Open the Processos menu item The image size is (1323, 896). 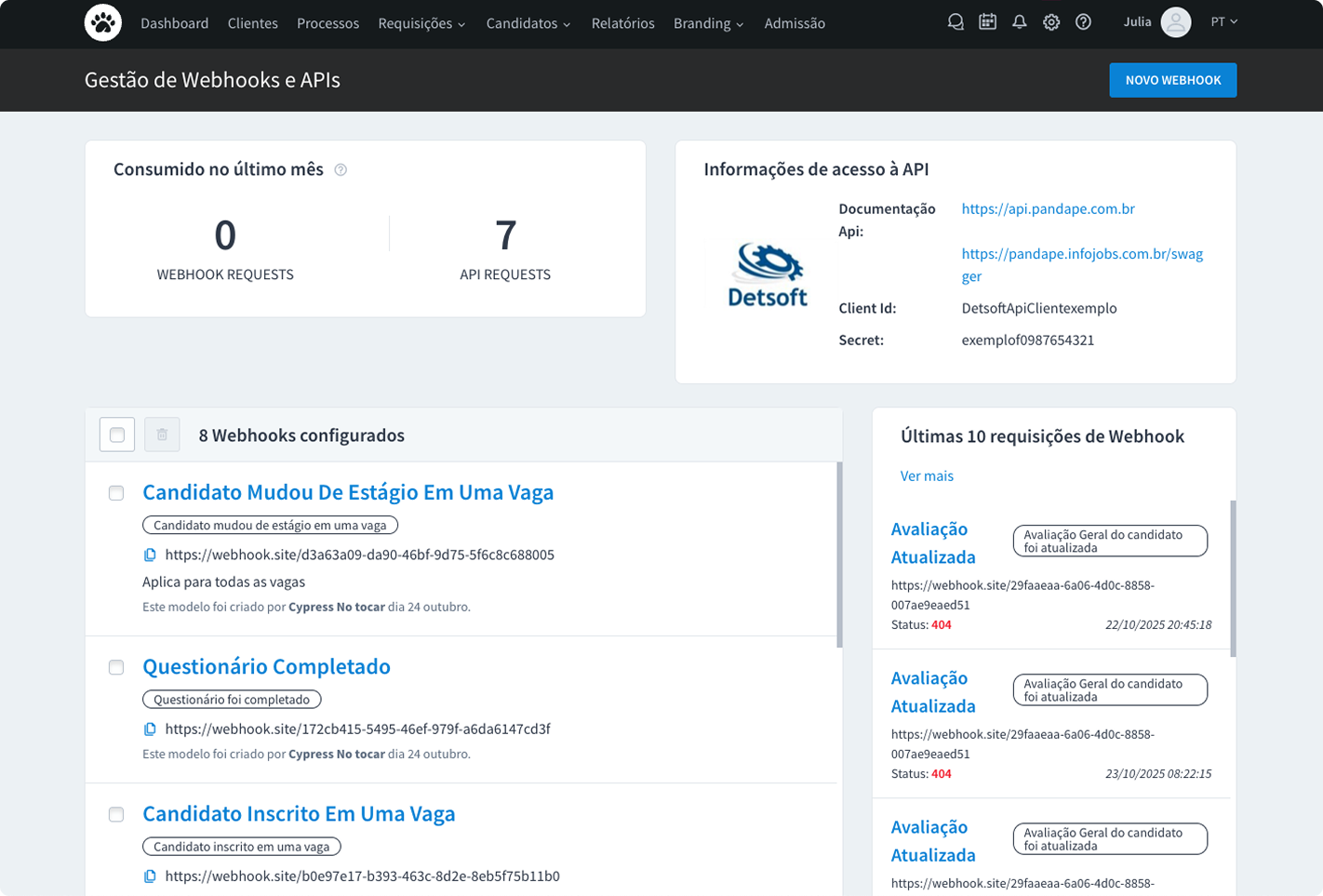point(327,23)
